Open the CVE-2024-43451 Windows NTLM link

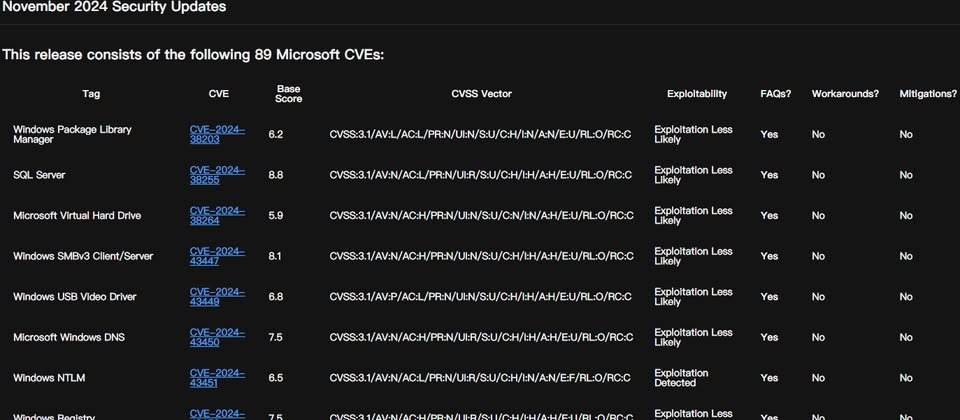pyautogui.click(x=217, y=378)
